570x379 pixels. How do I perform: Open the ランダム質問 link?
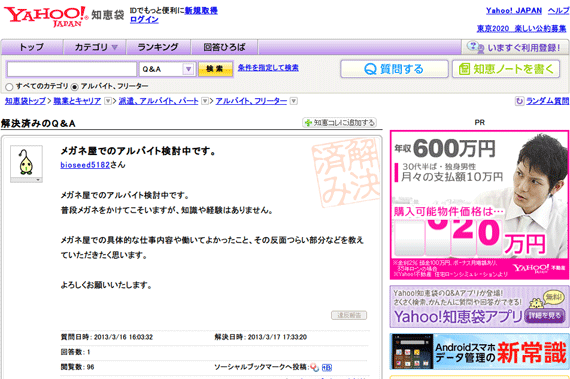[547, 101]
